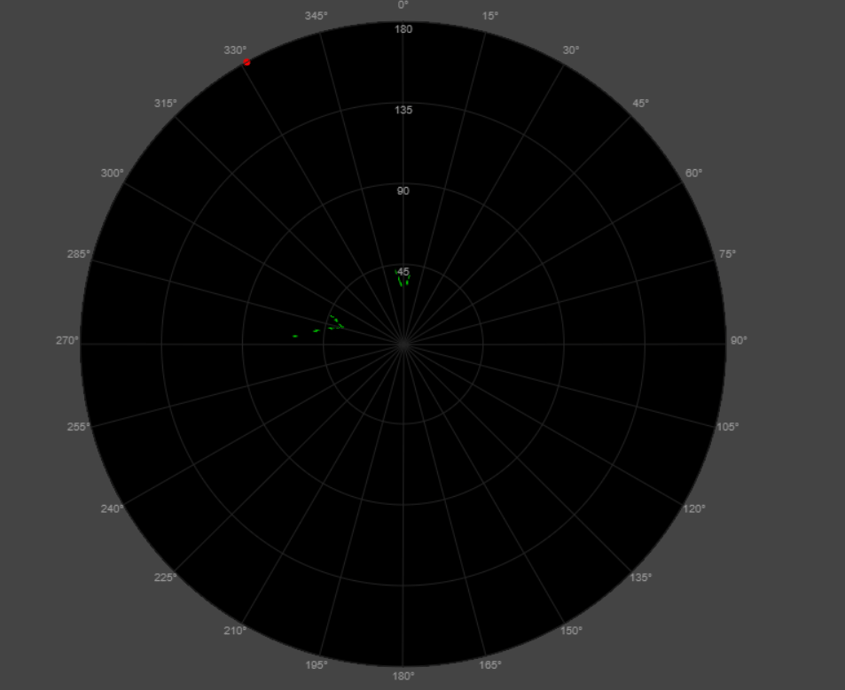This screenshot has width=845, height=690.
Task: Select the 180° angle label with degree sign
Action: 403,676
